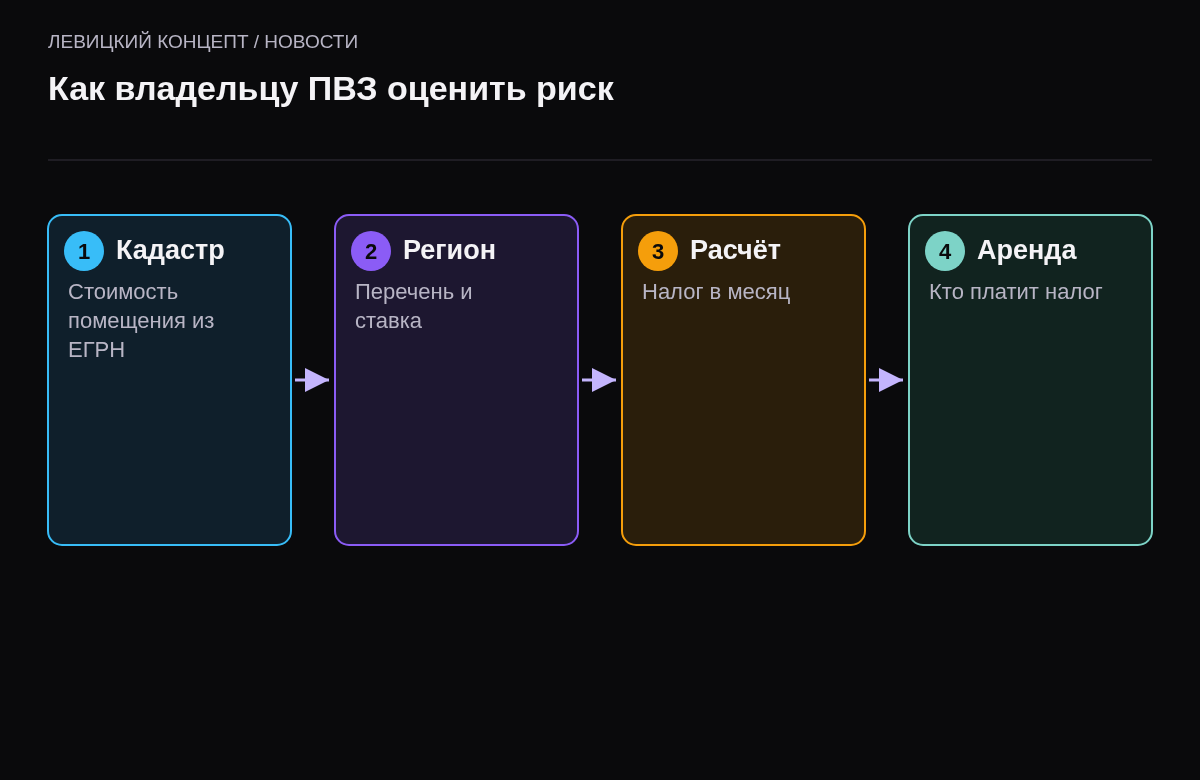Click the horizontal divider line under the title
This screenshot has width=1200, height=780.
pos(600,160)
